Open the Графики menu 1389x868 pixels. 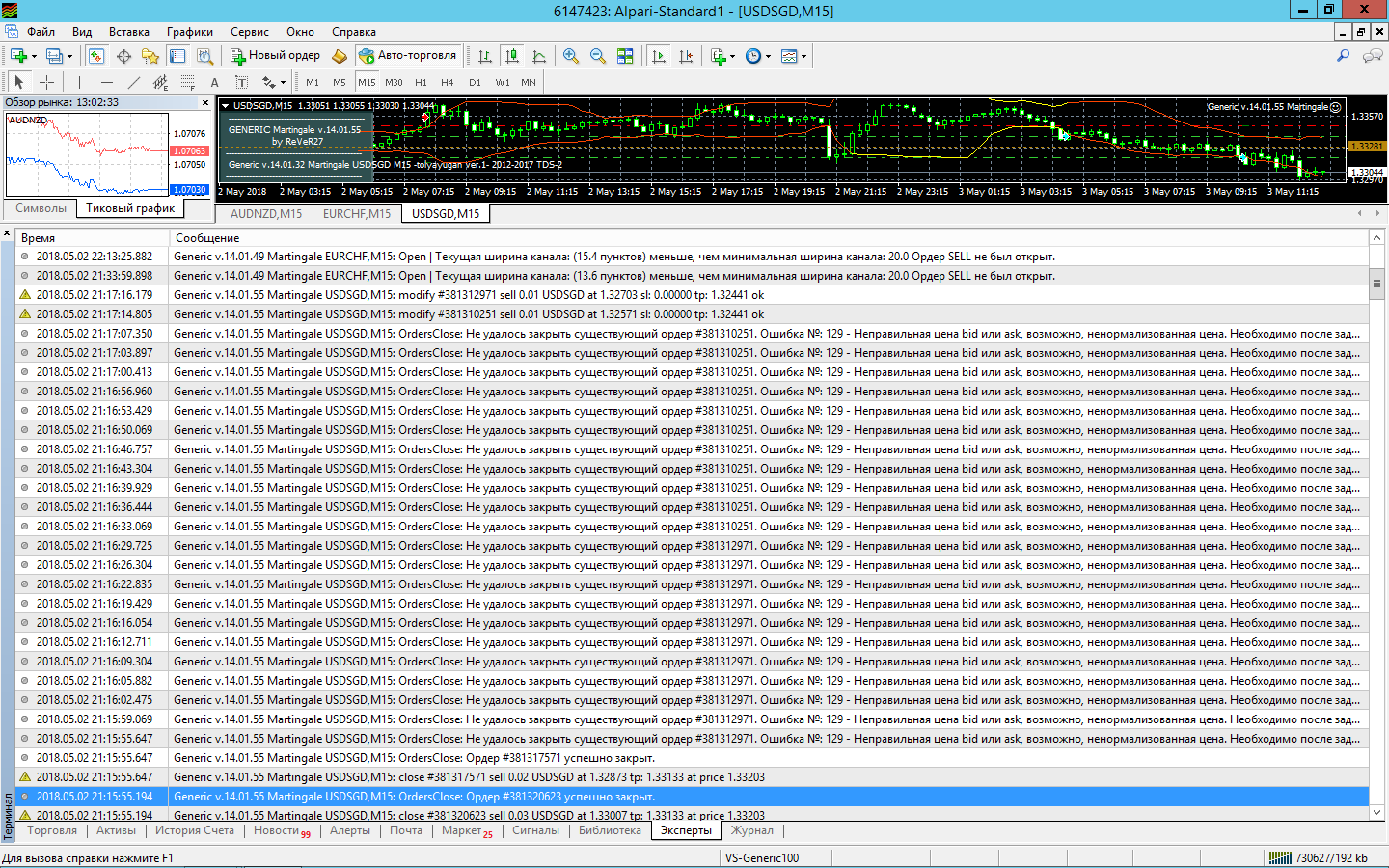click(x=190, y=32)
